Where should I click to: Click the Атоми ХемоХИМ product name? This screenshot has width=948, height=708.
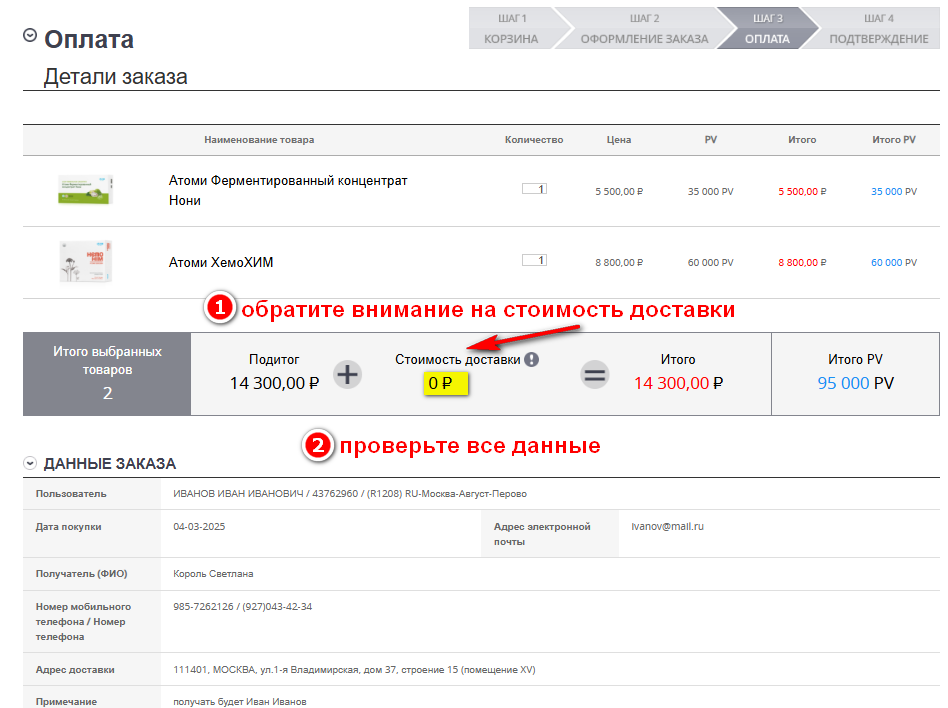[221, 263]
